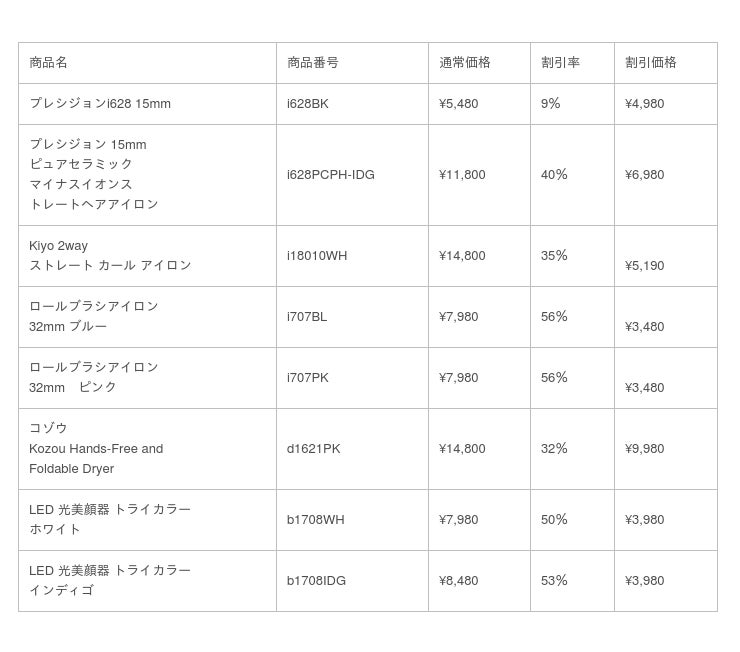Select the i628PCPH-IDG product number cell
This screenshot has height=652, width=740.
[x=331, y=175]
